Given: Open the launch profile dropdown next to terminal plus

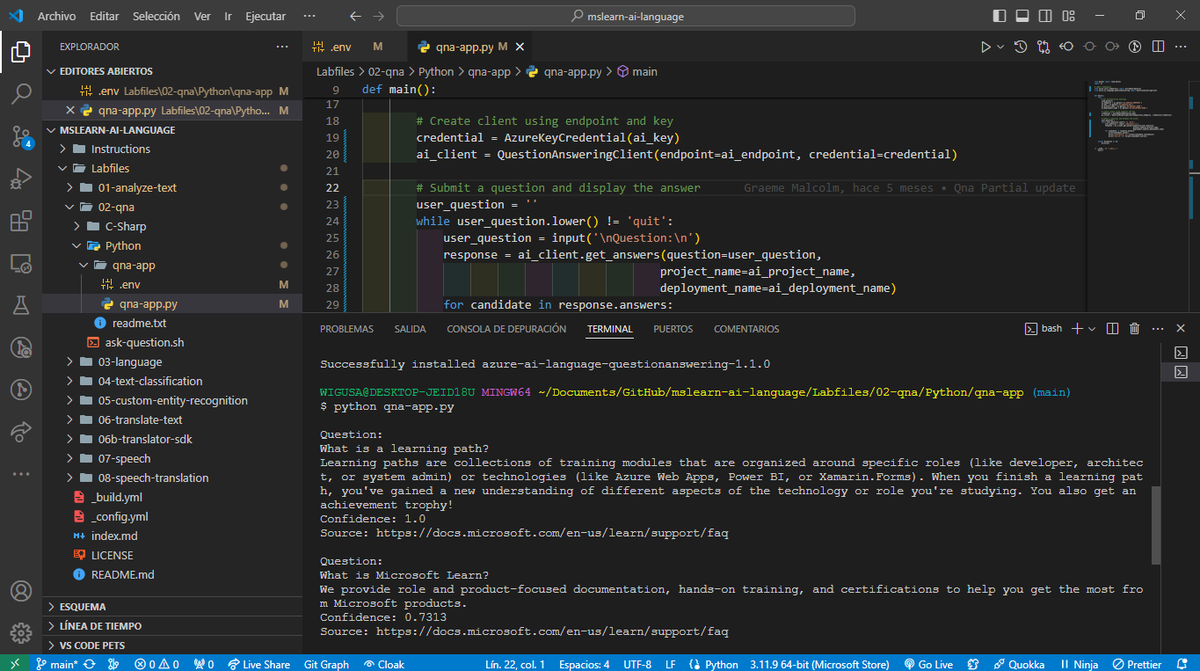Looking at the screenshot, I should click(1091, 328).
